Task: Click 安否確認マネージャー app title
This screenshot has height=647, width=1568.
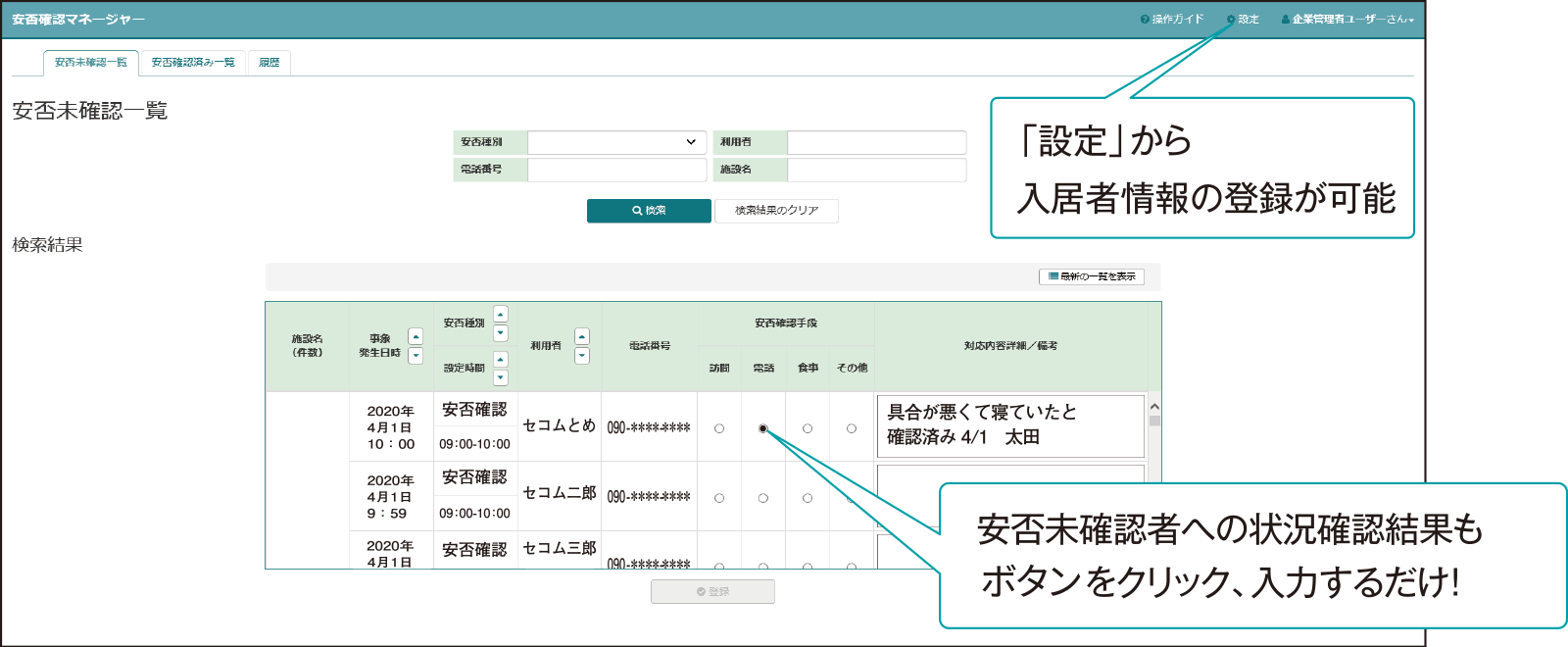Action: (78, 20)
